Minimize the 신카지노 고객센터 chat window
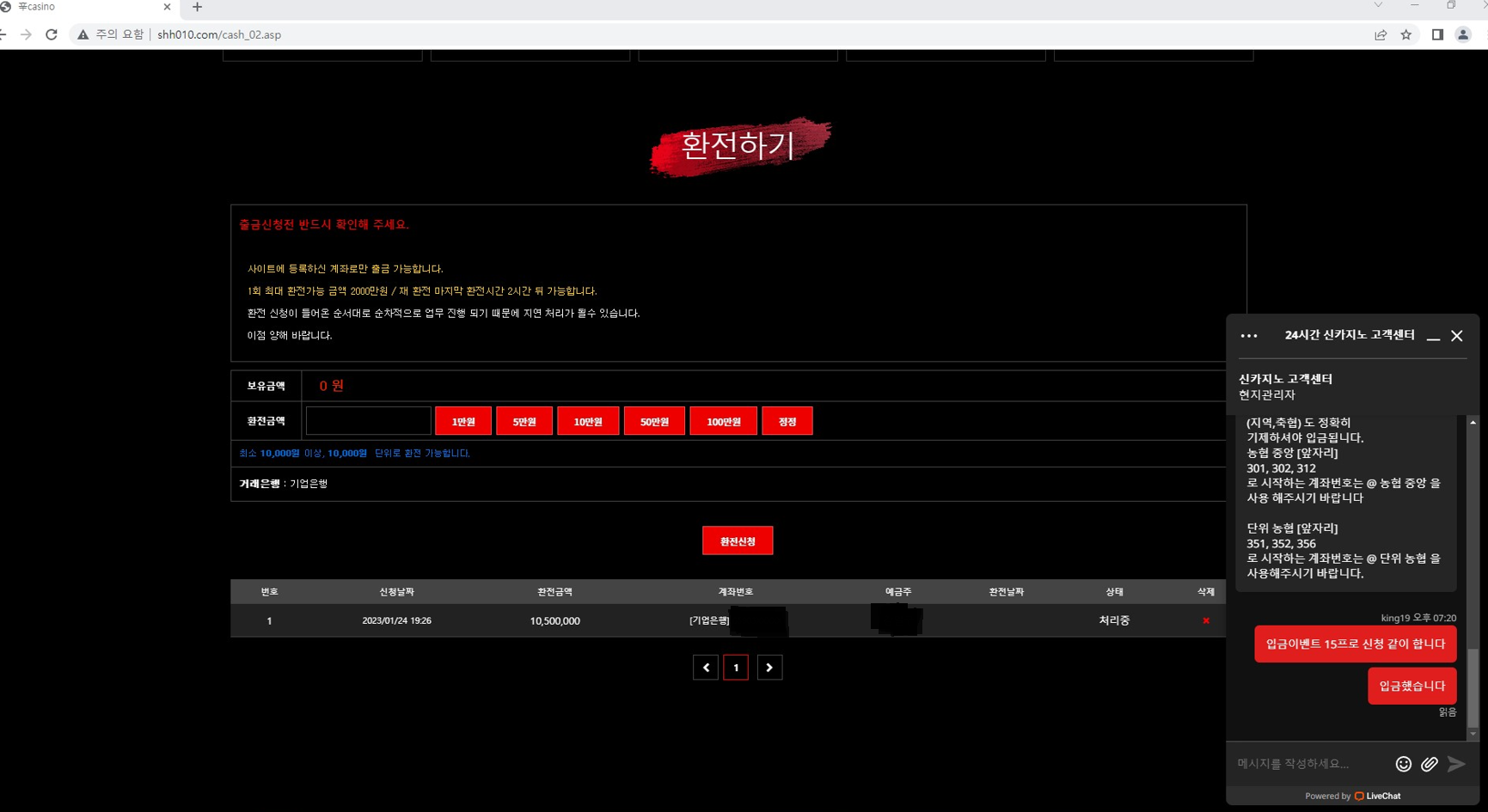The height and width of the screenshot is (812, 1488). (x=1433, y=337)
